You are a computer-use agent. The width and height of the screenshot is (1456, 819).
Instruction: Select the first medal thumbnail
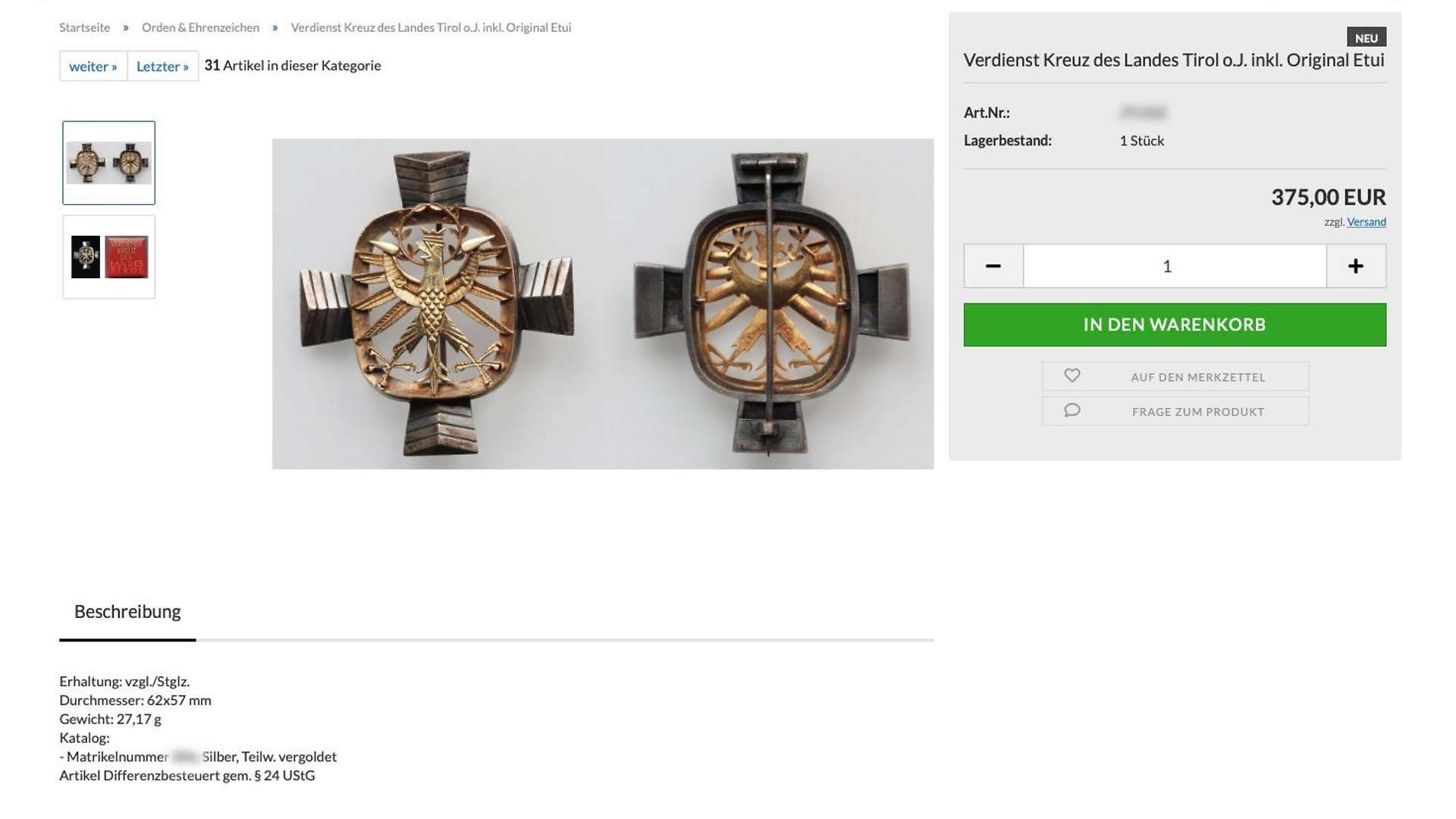coord(108,163)
